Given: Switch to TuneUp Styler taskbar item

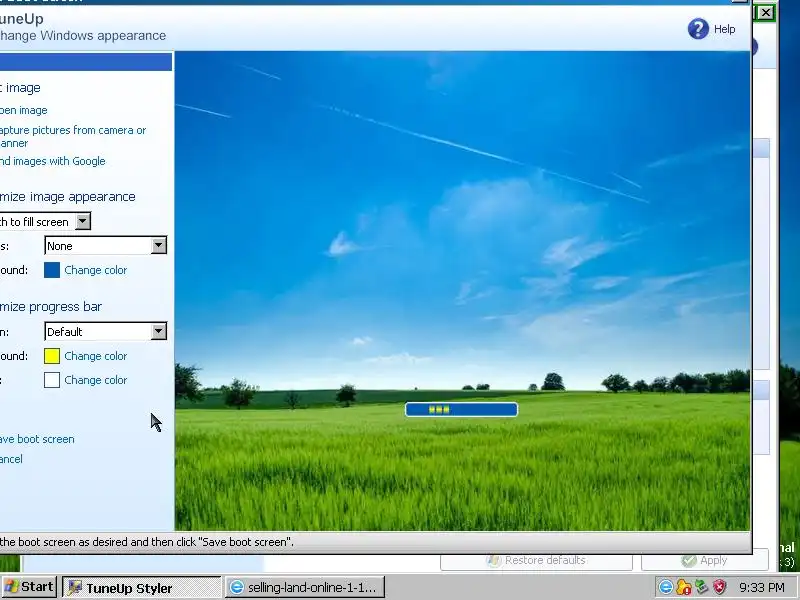Looking at the screenshot, I should [x=142, y=588].
